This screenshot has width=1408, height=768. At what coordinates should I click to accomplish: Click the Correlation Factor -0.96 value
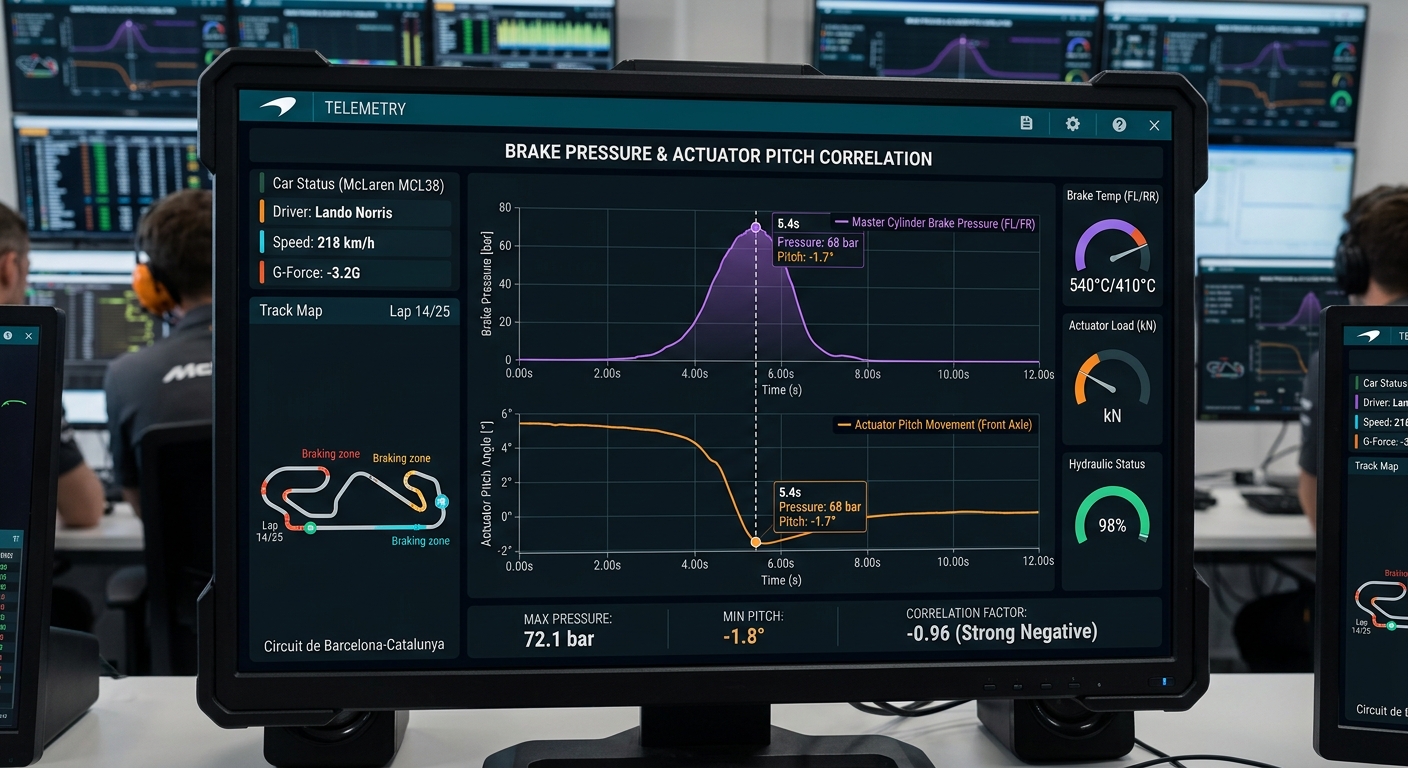pos(1001,632)
